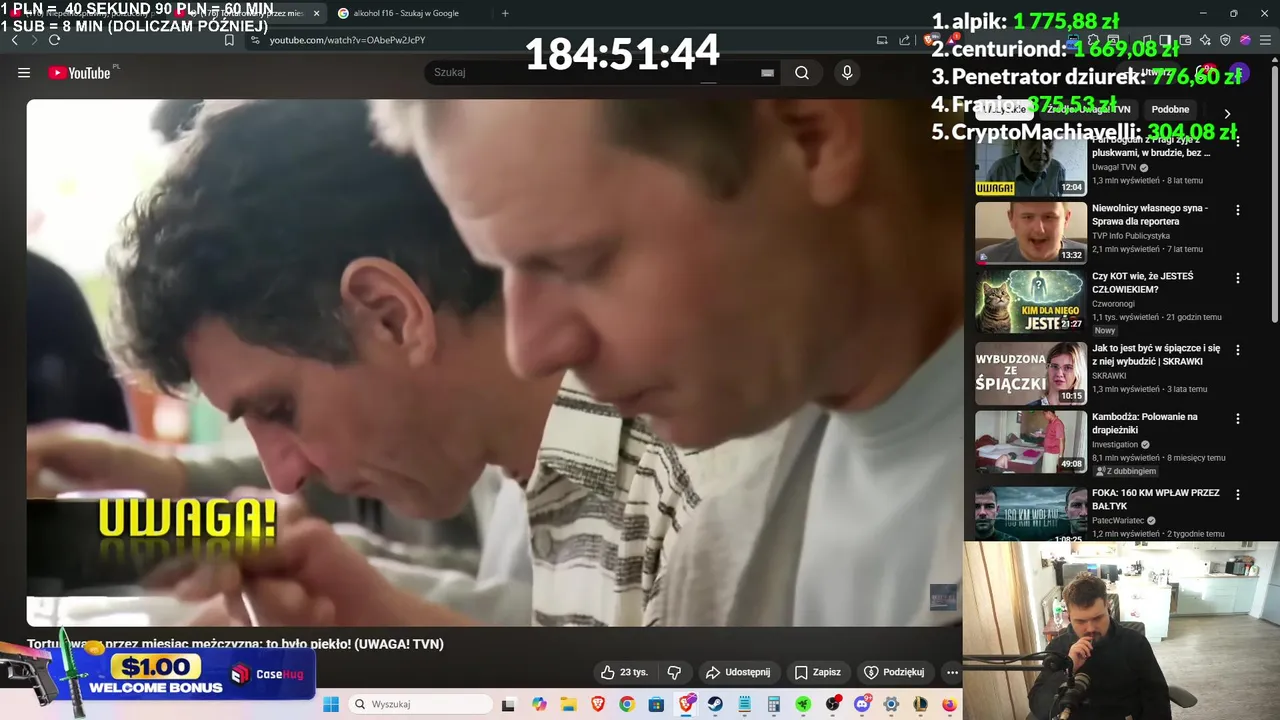Open options for 'FOKA: 160 KM' video
Image resolution: width=1280 pixels, height=720 pixels.
pos(1238,494)
